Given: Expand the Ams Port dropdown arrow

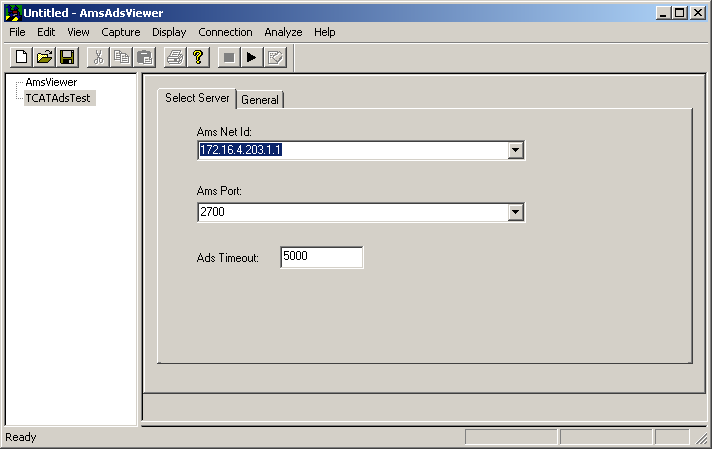Looking at the screenshot, I should coord(515,212).
